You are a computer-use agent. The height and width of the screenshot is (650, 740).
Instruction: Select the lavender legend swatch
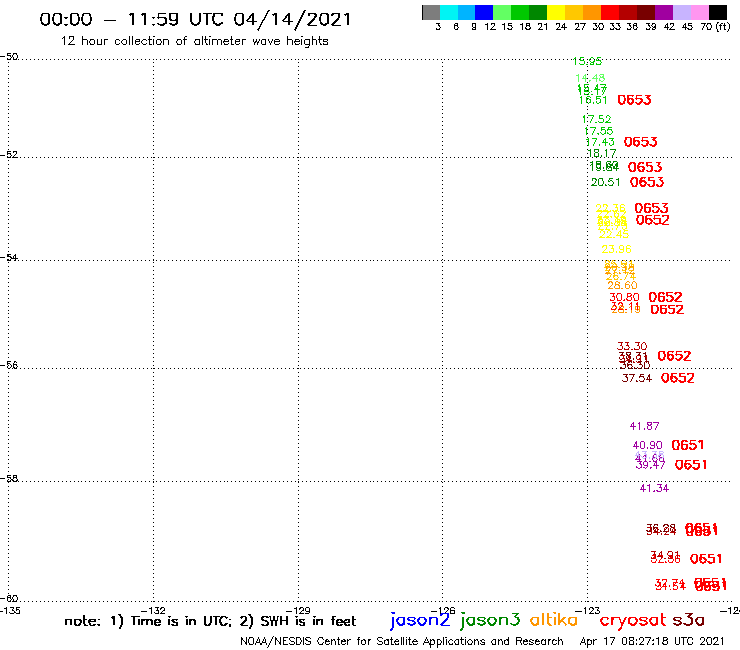[x=681, y=12]
